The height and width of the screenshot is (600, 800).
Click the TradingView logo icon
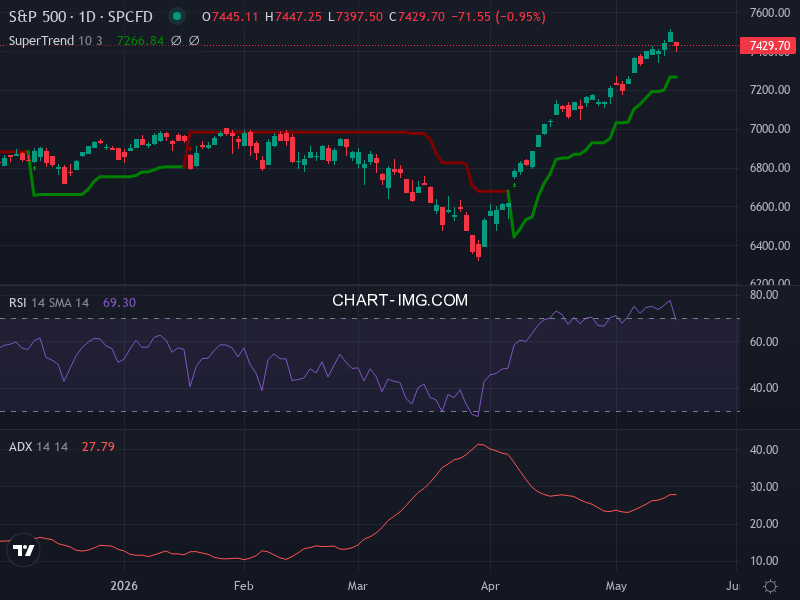pyautogui.click(x=23, y=550)
